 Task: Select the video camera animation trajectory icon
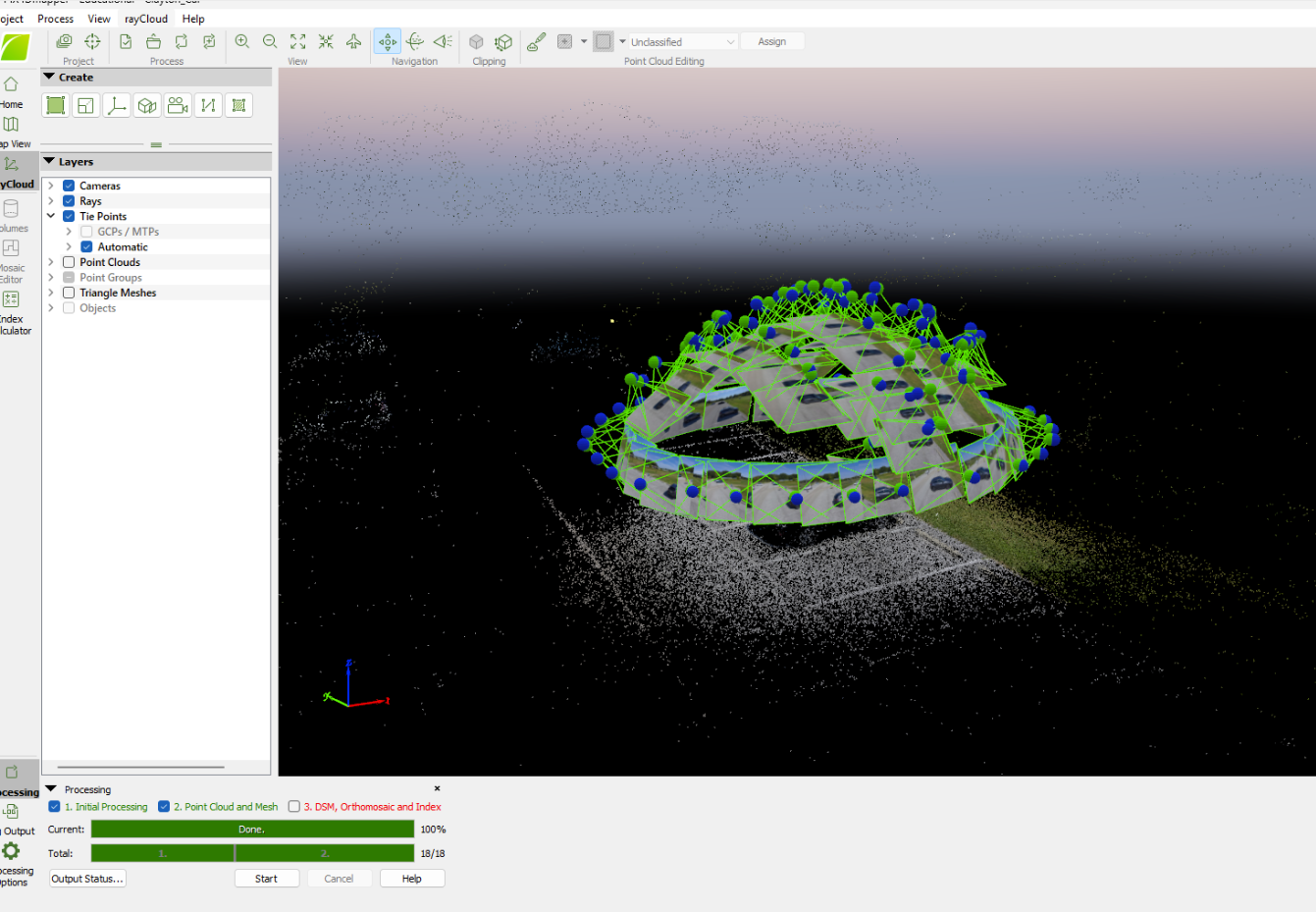tap(178, 105)
